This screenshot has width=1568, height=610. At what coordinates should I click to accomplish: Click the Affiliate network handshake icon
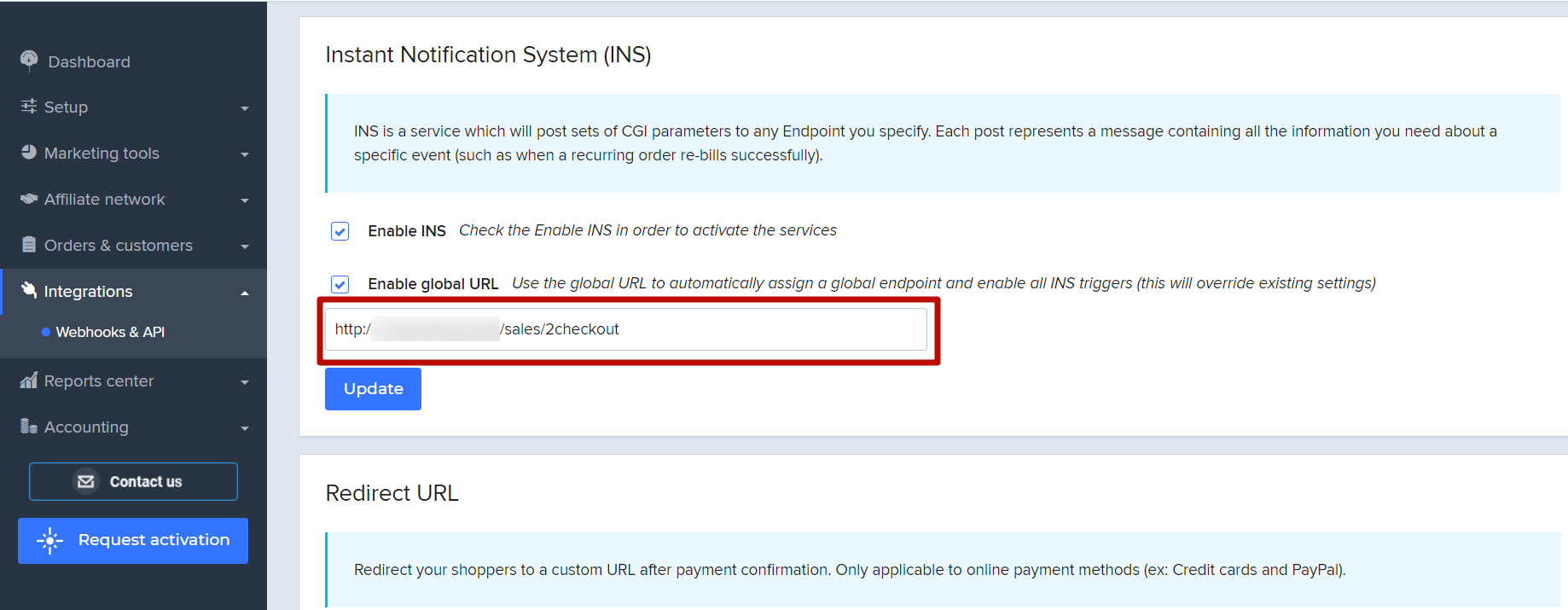(x=29, y=199)
